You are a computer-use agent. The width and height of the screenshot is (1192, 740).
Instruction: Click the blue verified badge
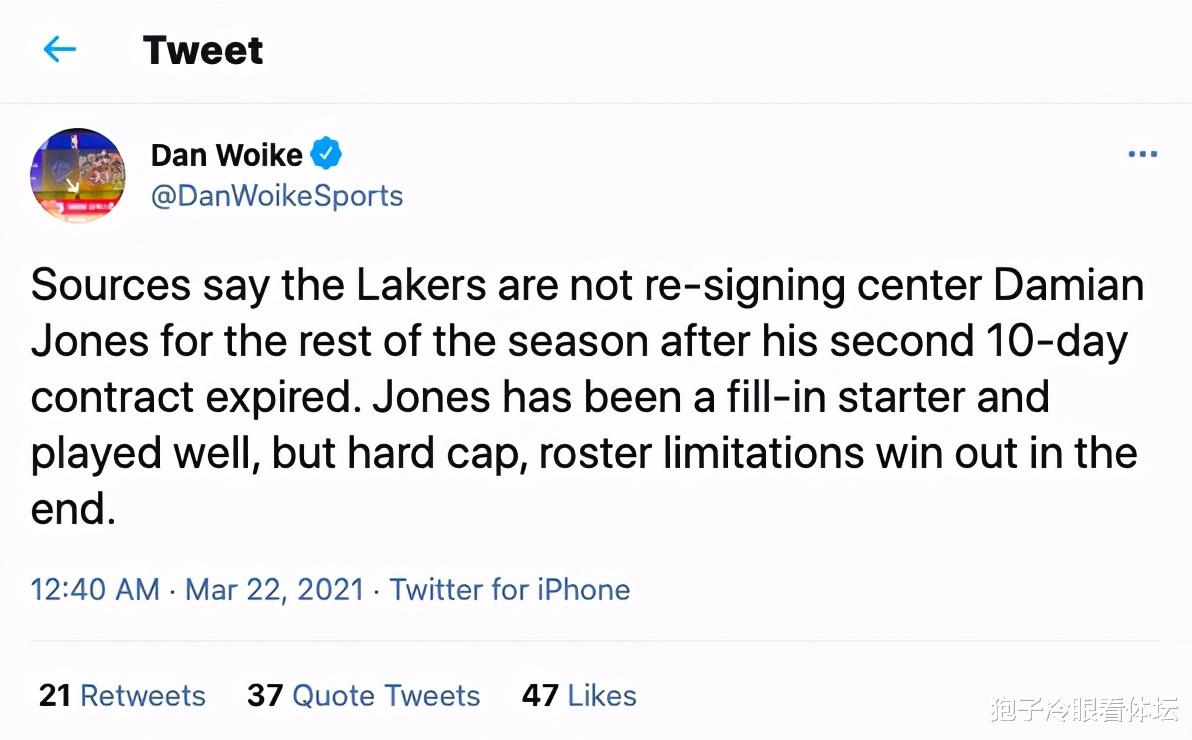coord(326,154)
